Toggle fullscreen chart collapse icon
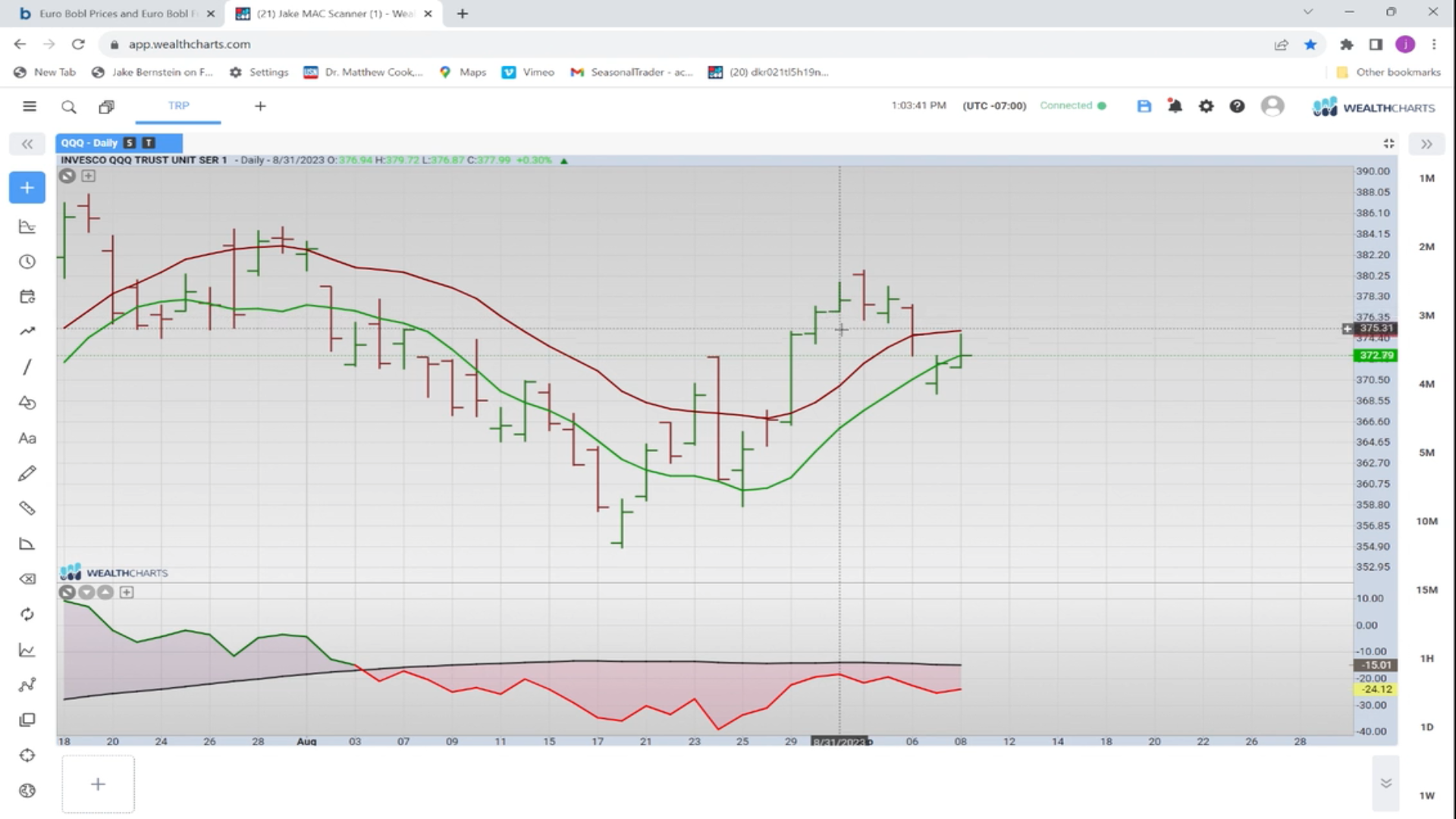Image resolution: width=1456 pixels, height=819 pixels. click(x=1389, y=143)
